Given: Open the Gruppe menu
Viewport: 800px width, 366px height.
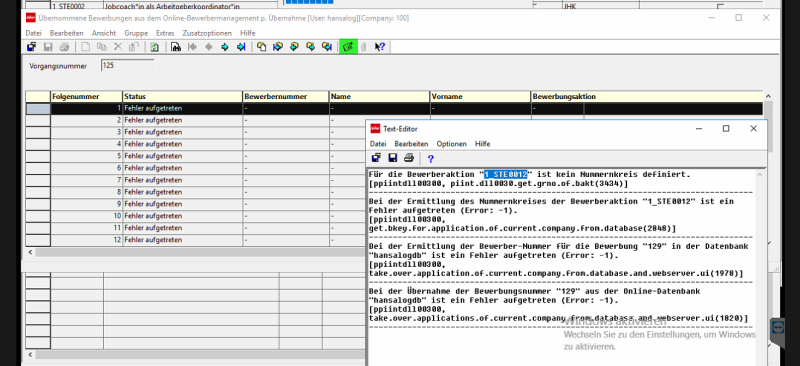Looking at the screenshot, I should [x=136, y=33].
